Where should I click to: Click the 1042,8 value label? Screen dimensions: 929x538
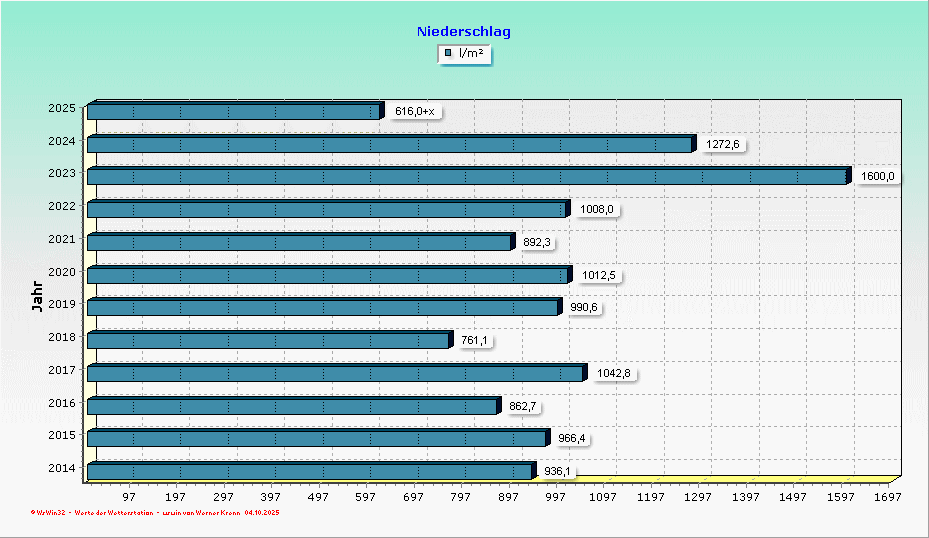click(614, 374)
